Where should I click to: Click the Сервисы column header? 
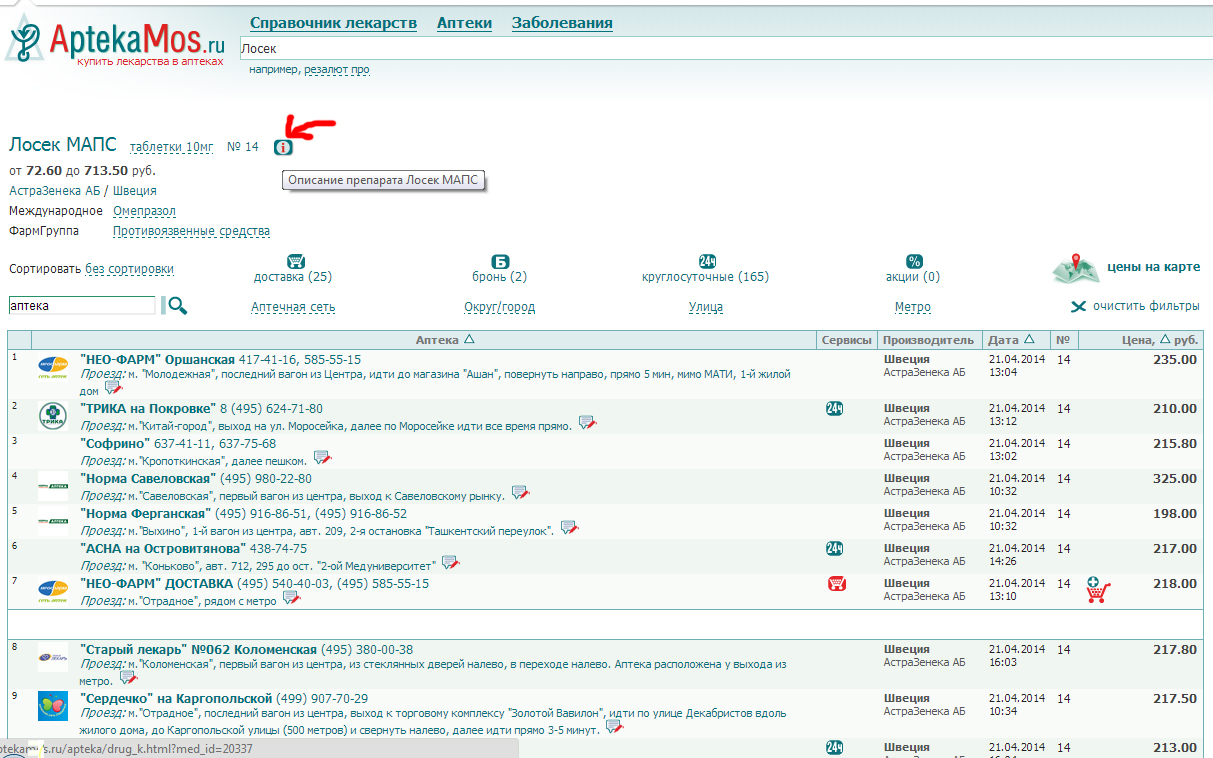coord(847,340)
